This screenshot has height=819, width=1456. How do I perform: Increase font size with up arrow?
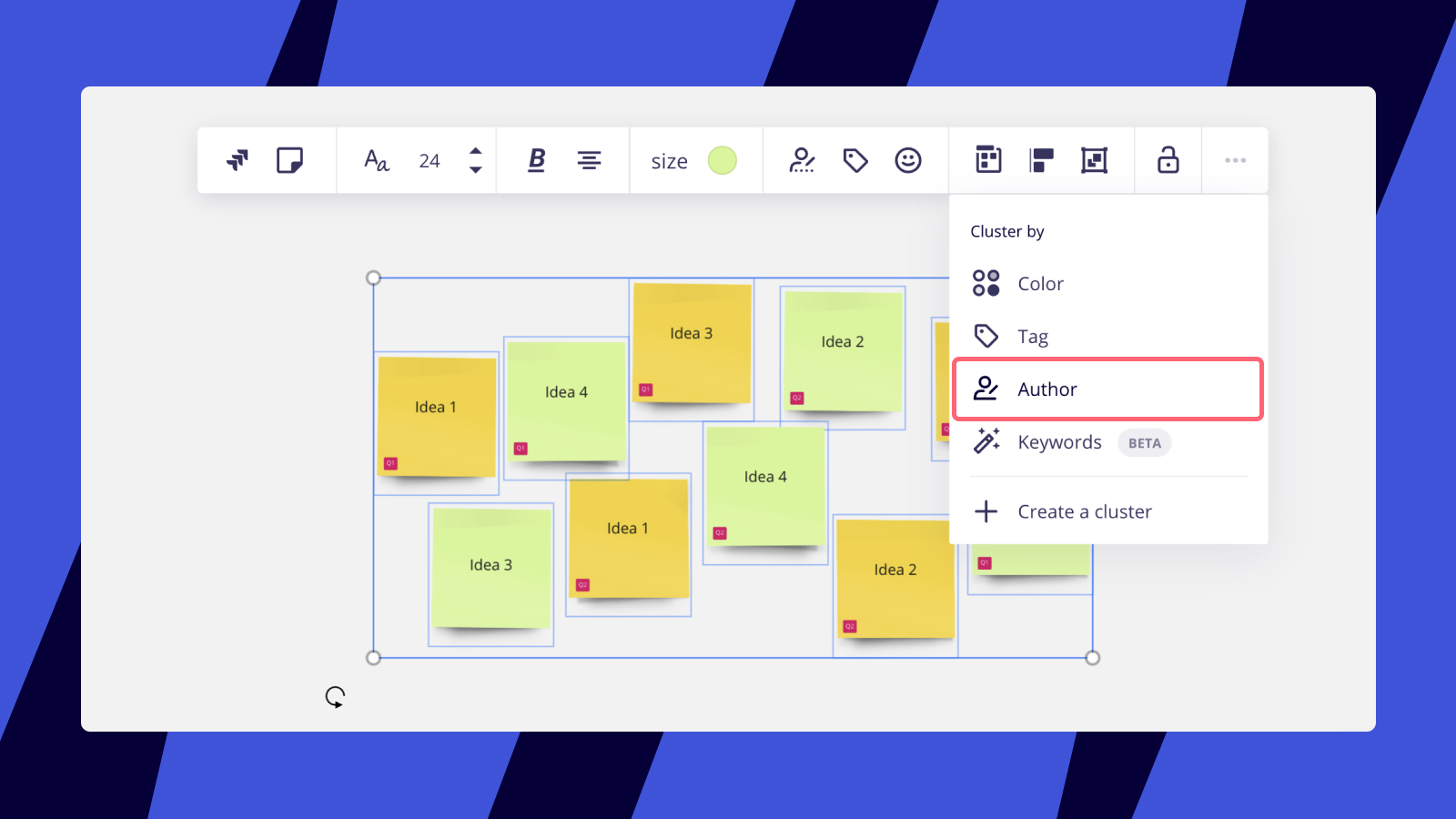point(475,151)
